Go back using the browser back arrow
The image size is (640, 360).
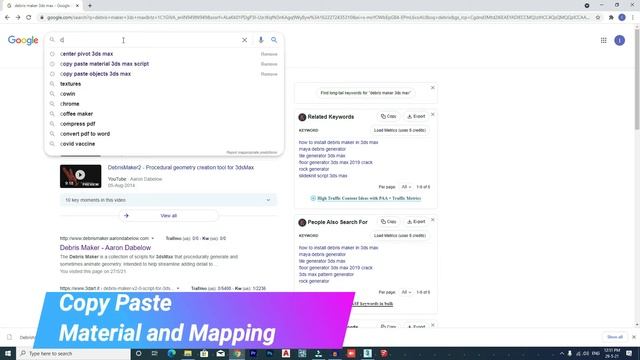tap(7, 18)
